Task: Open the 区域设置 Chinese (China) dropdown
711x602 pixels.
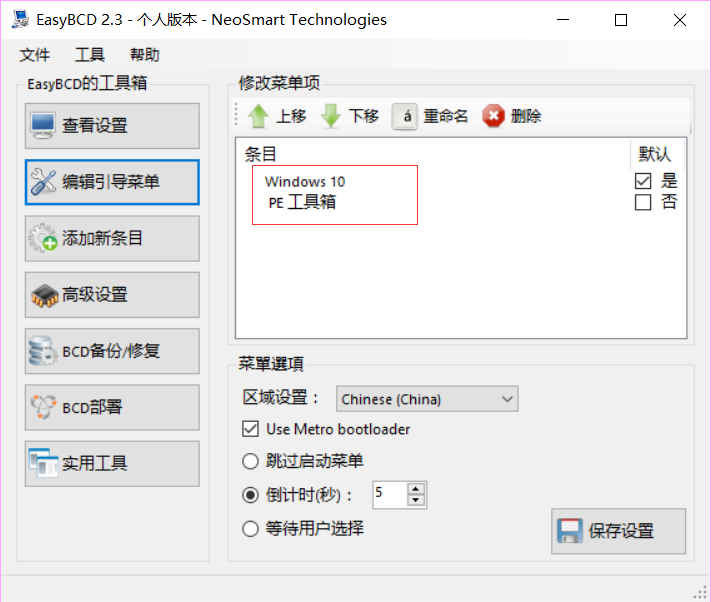Action: coord(427,399)
